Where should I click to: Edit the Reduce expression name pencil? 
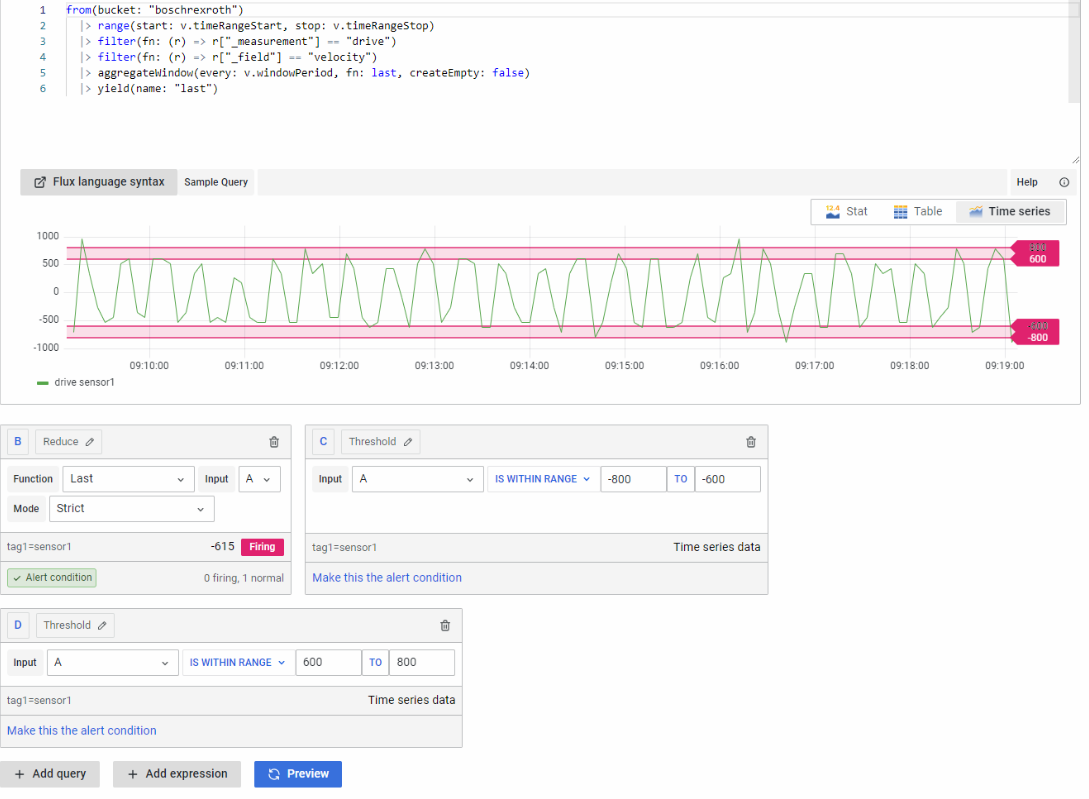click(x=90, y=442)
